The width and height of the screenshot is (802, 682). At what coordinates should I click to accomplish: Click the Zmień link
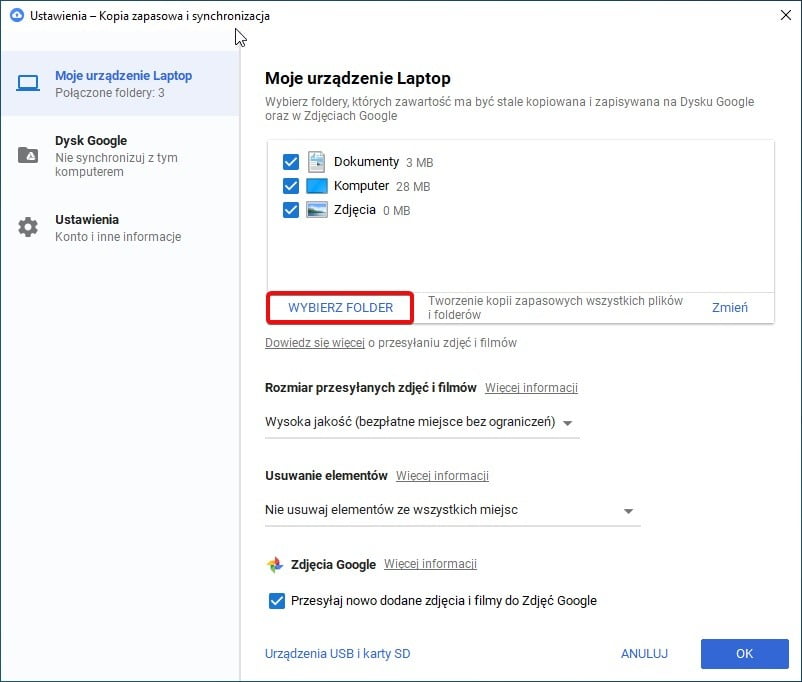pos(729,308)
